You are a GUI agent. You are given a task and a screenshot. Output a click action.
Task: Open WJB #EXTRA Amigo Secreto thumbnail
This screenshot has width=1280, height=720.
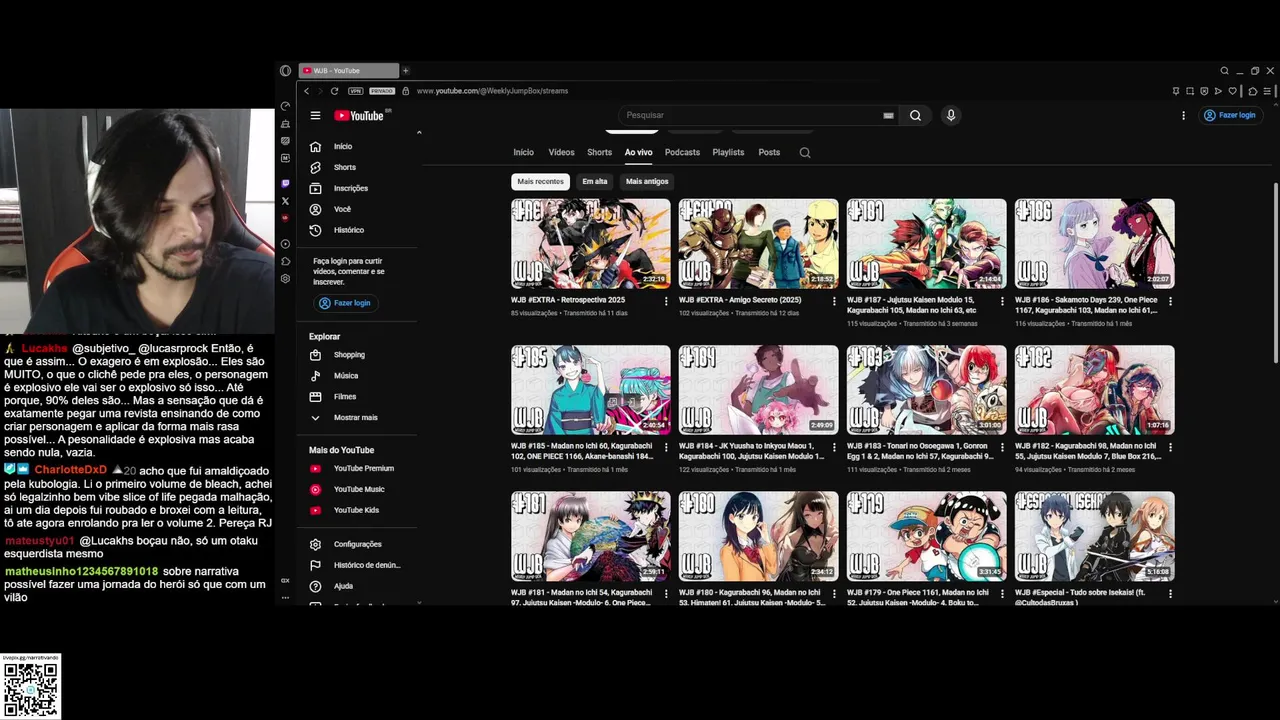[759, 244]
